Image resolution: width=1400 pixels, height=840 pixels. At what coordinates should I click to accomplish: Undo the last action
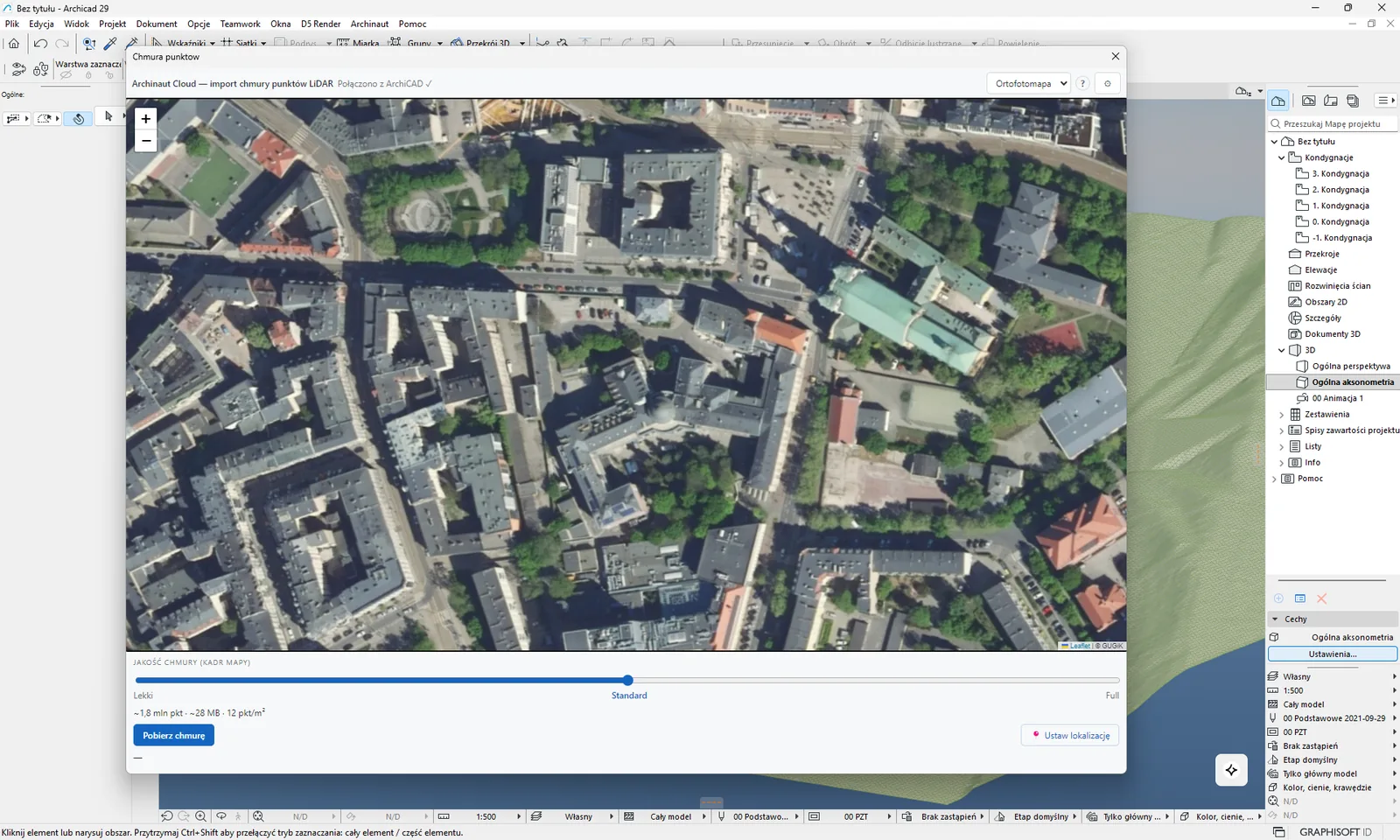(40, 43)
